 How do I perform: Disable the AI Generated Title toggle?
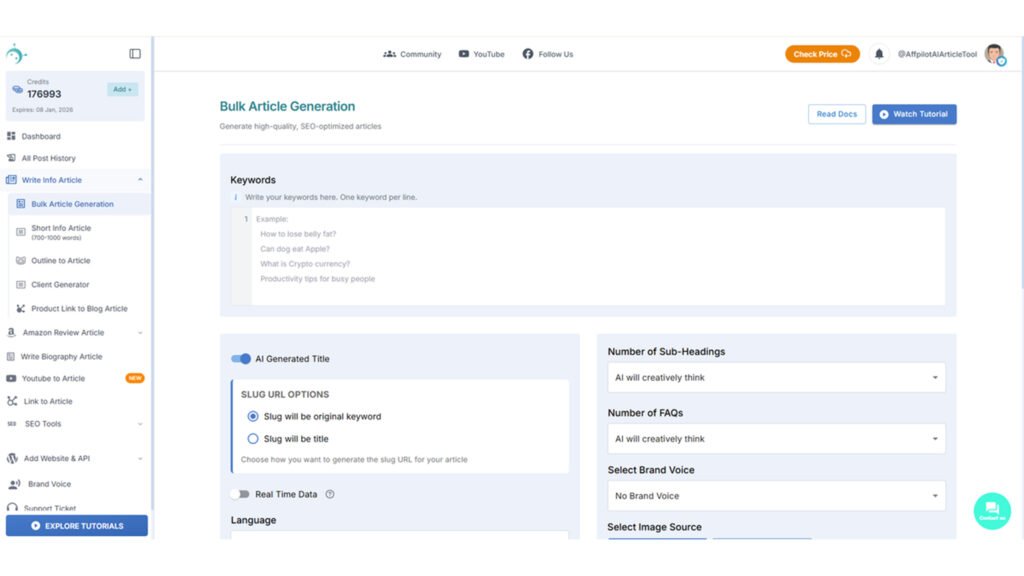pyautogui.click(x=241, y=359)
